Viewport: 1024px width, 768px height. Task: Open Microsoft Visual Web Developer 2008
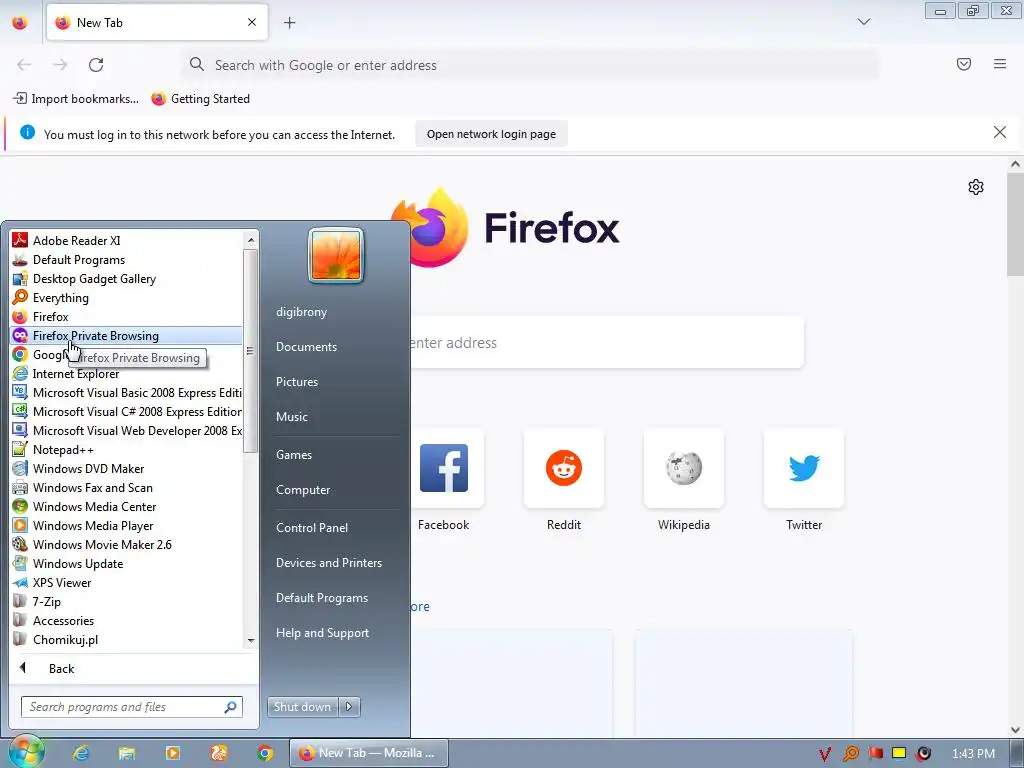126,430
